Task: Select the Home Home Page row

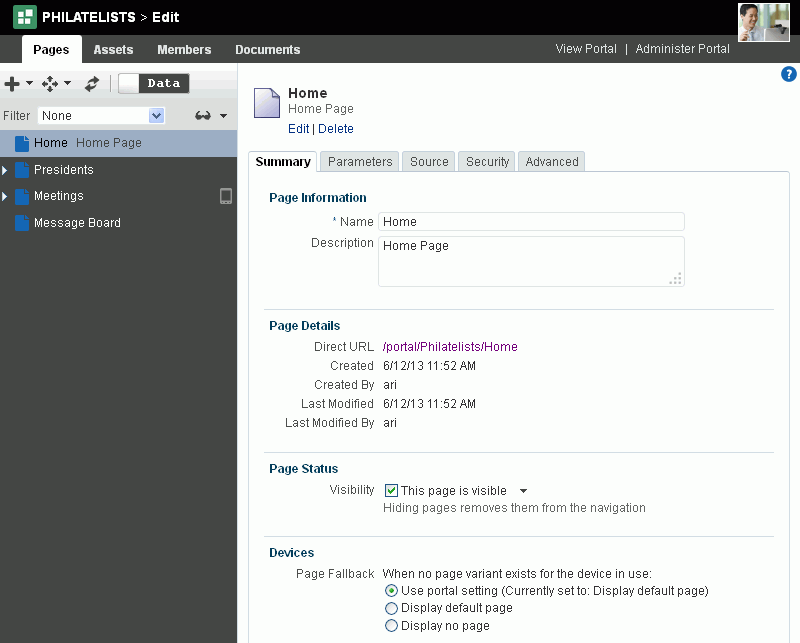Action: 118,143
